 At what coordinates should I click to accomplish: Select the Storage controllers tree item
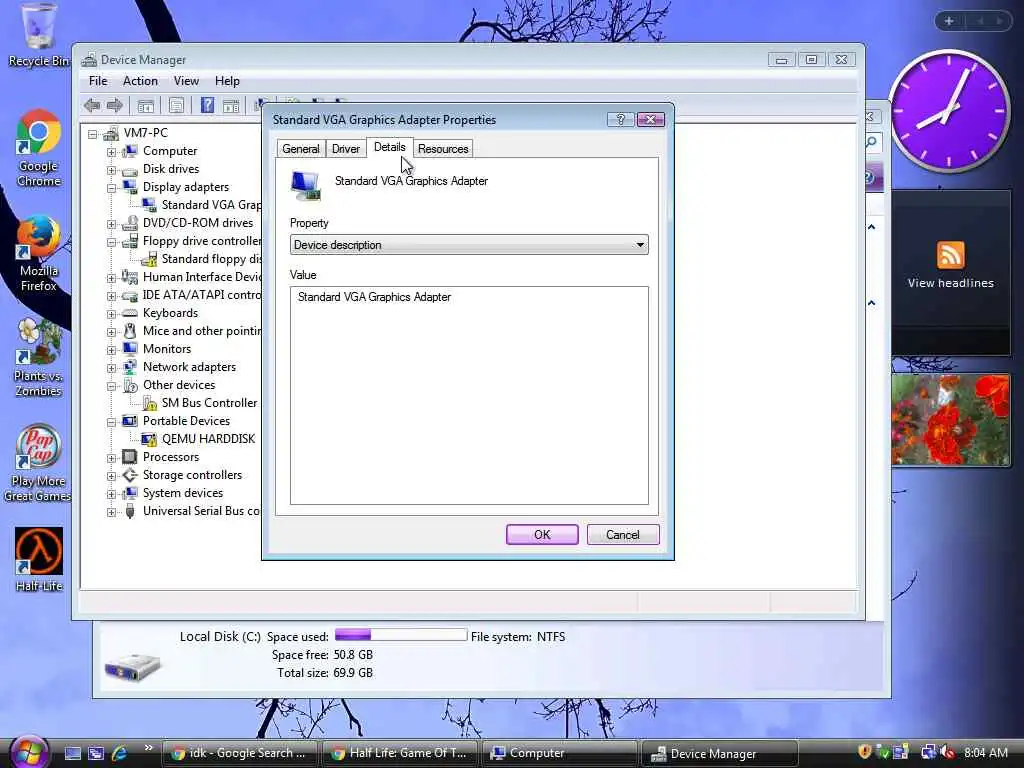(x=192, y=475)
